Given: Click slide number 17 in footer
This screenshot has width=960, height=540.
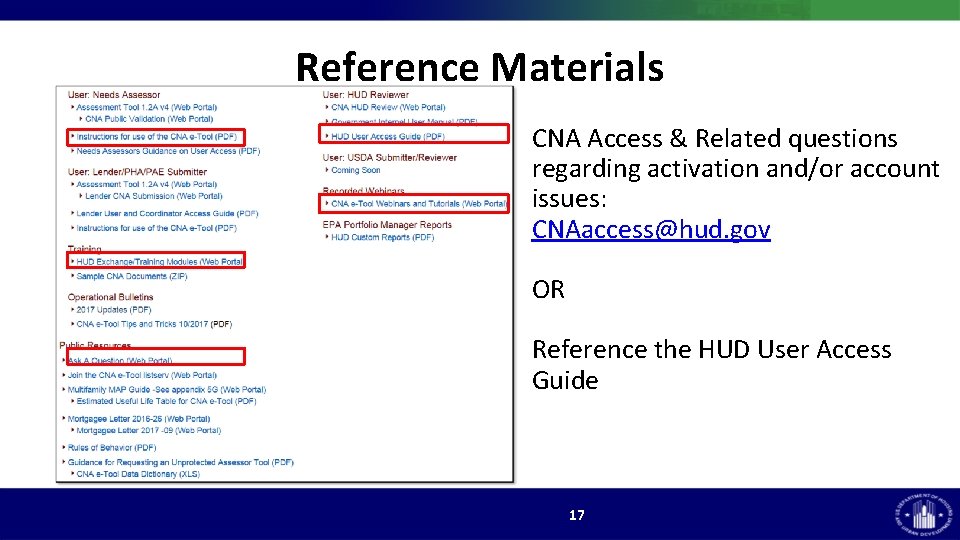Looking at the screenshot, I should pyautogui.click(x=577, y=515).
